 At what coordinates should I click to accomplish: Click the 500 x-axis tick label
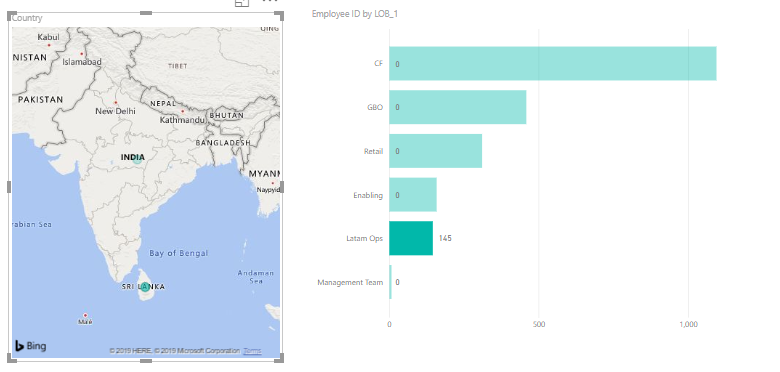539,325
